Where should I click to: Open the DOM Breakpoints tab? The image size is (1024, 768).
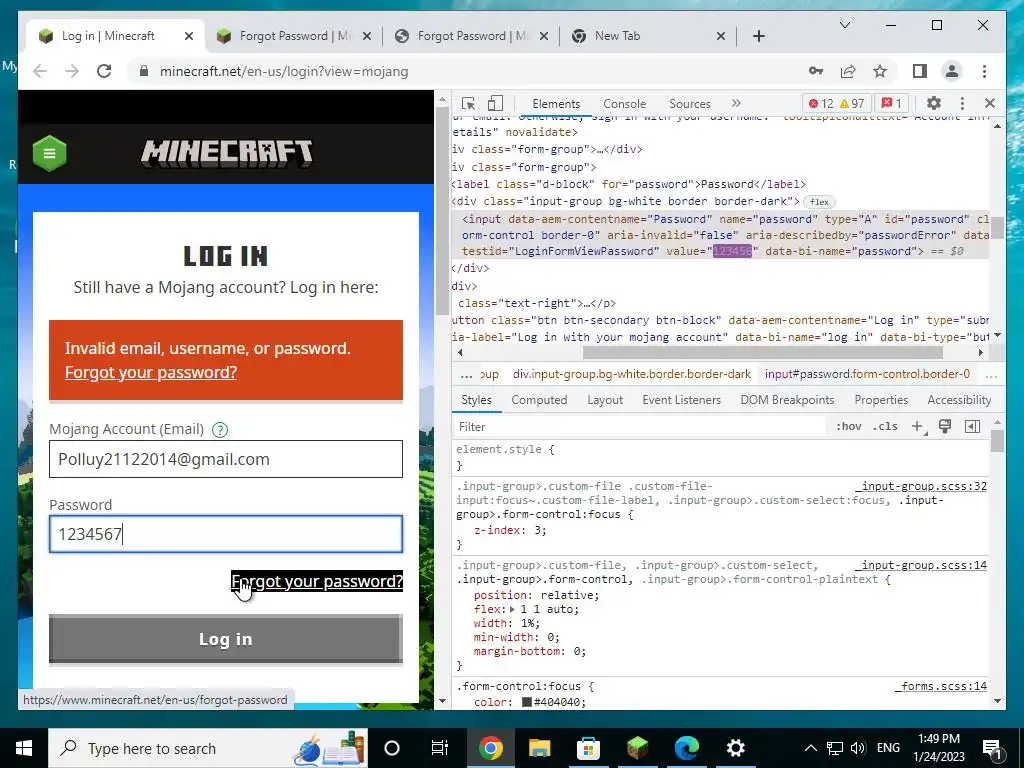[x=787, y=400]
